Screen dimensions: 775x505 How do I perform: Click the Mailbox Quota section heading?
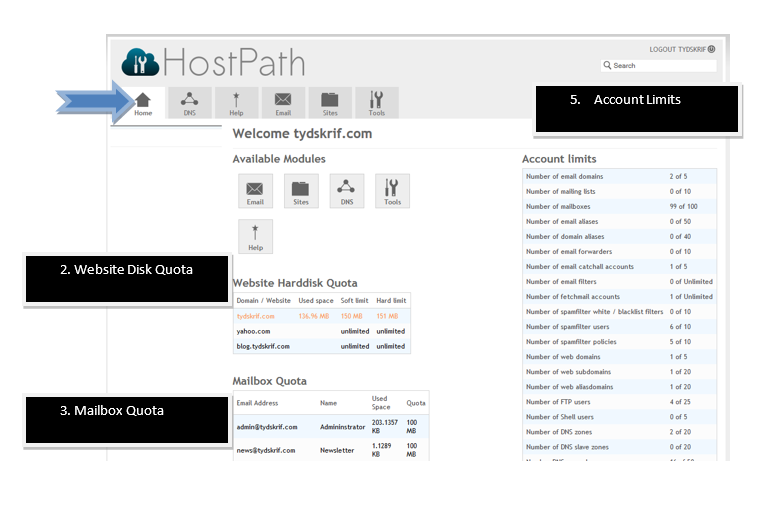[x=269, y=381]
